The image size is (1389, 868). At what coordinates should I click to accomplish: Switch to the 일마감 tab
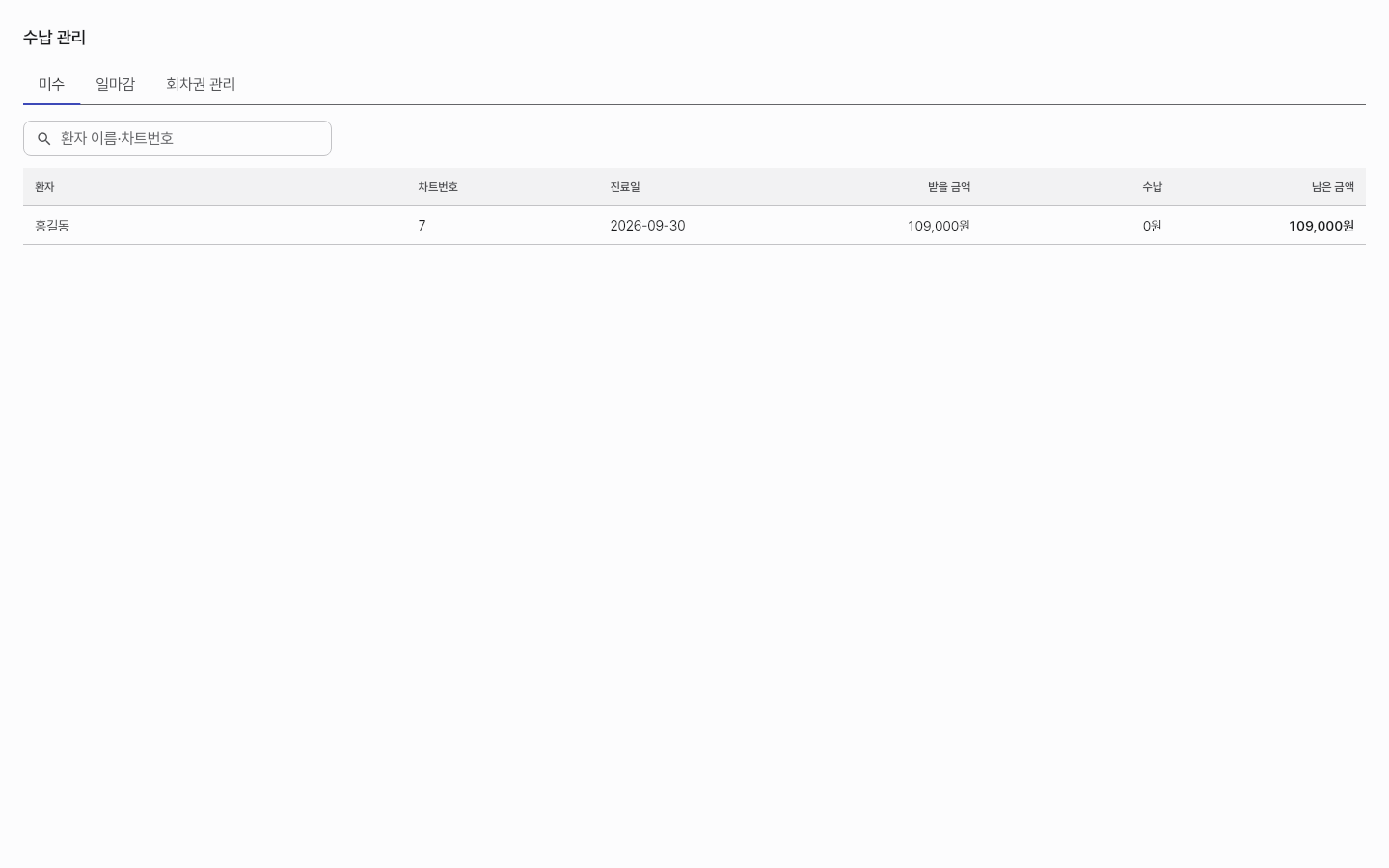click(x=115, y=84)
